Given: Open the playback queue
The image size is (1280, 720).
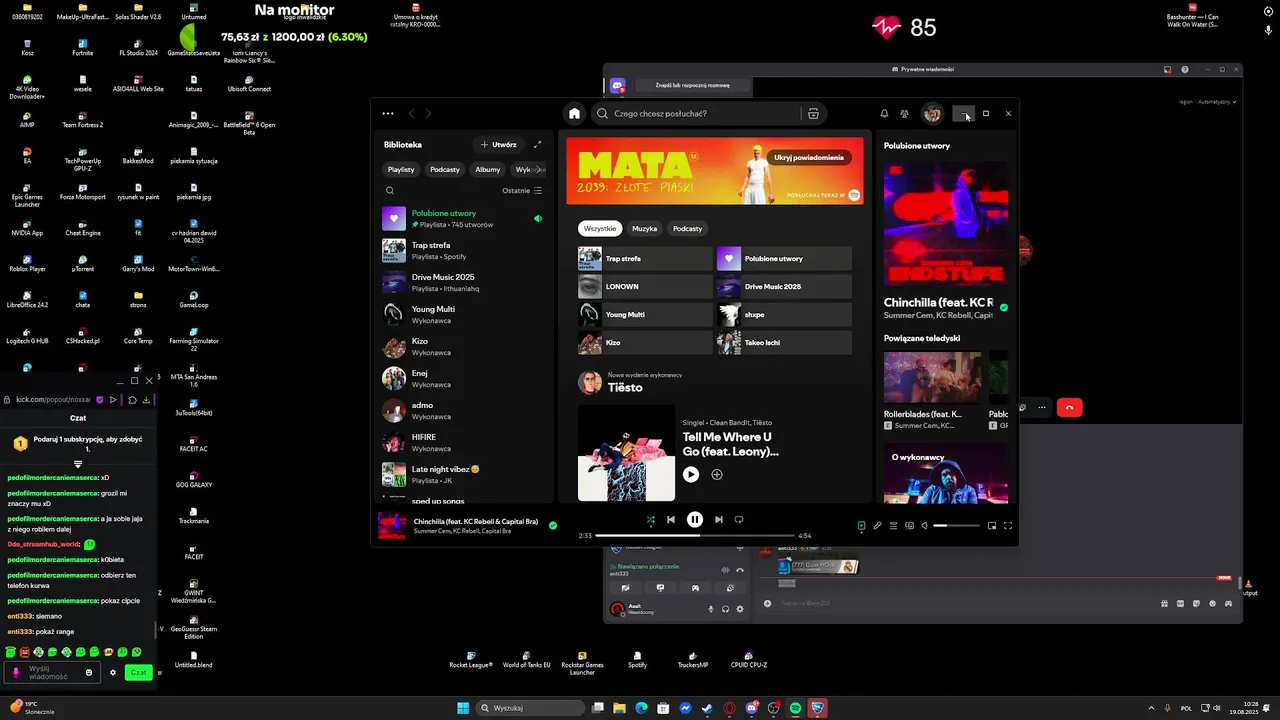Looking at the screenshot, I should coord(893,525).
